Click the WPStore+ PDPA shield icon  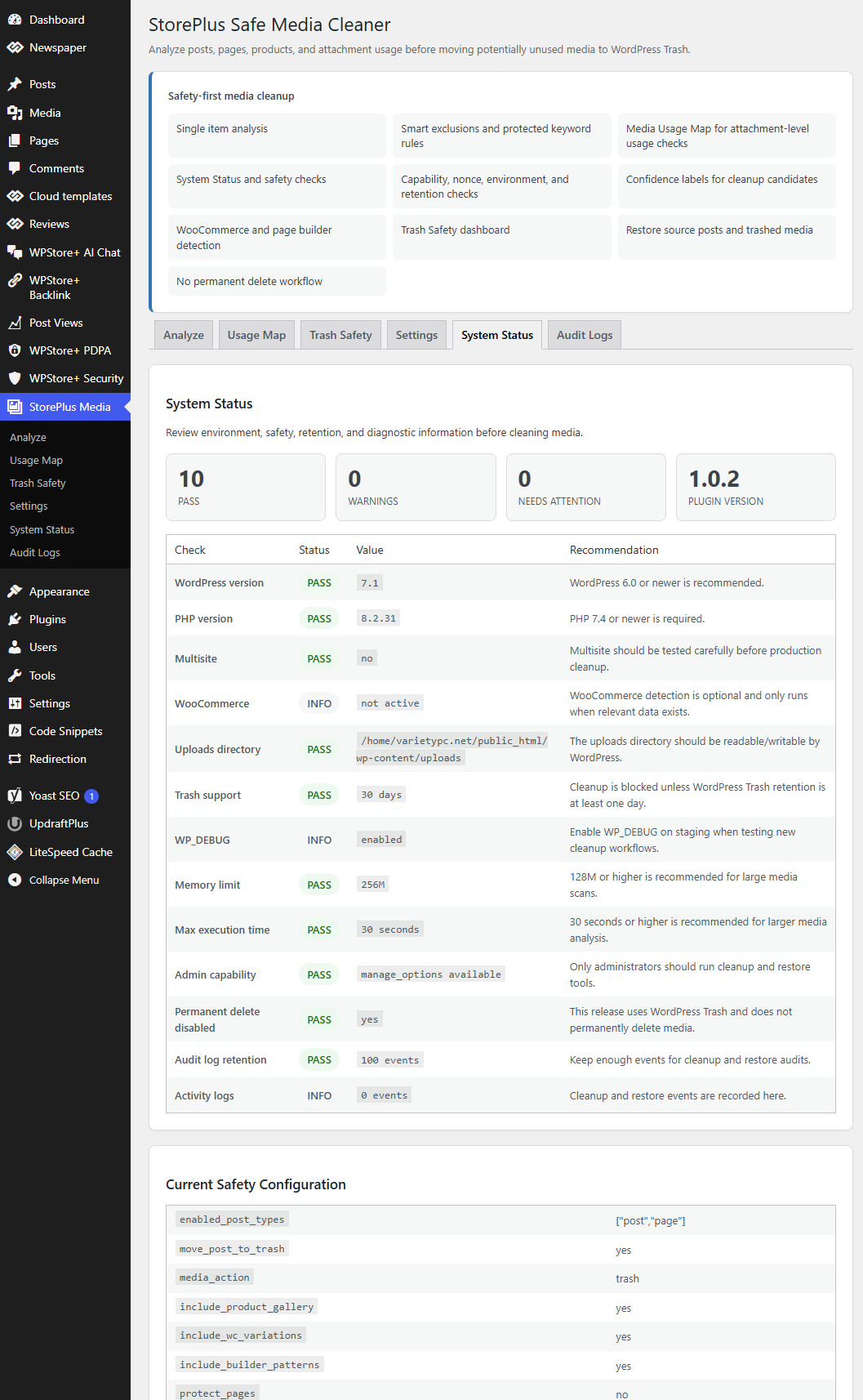pos(15,350)
